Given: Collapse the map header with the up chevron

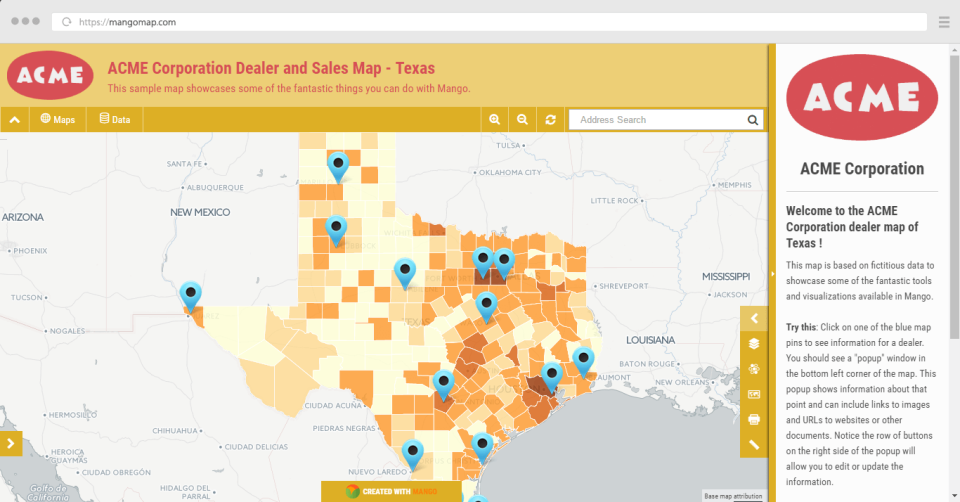Looking at the screenshot, I should [x=15, y=120].
